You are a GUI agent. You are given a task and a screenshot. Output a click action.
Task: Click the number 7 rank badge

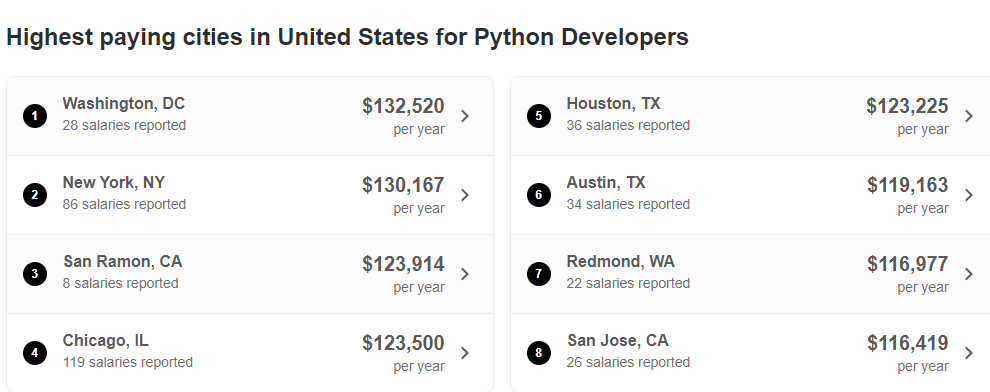(539, 274)
